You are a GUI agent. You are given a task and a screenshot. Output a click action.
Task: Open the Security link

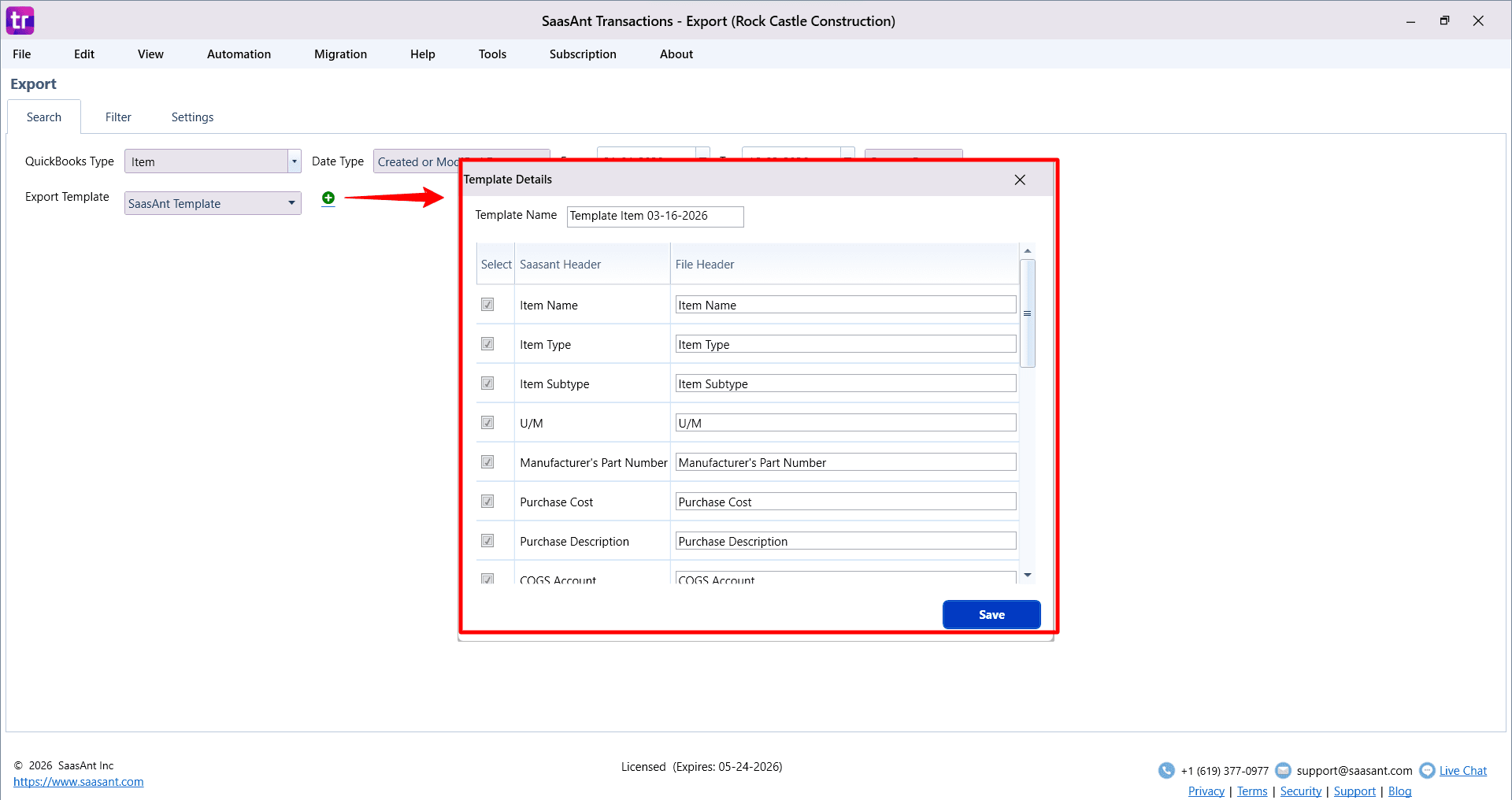1301,791
